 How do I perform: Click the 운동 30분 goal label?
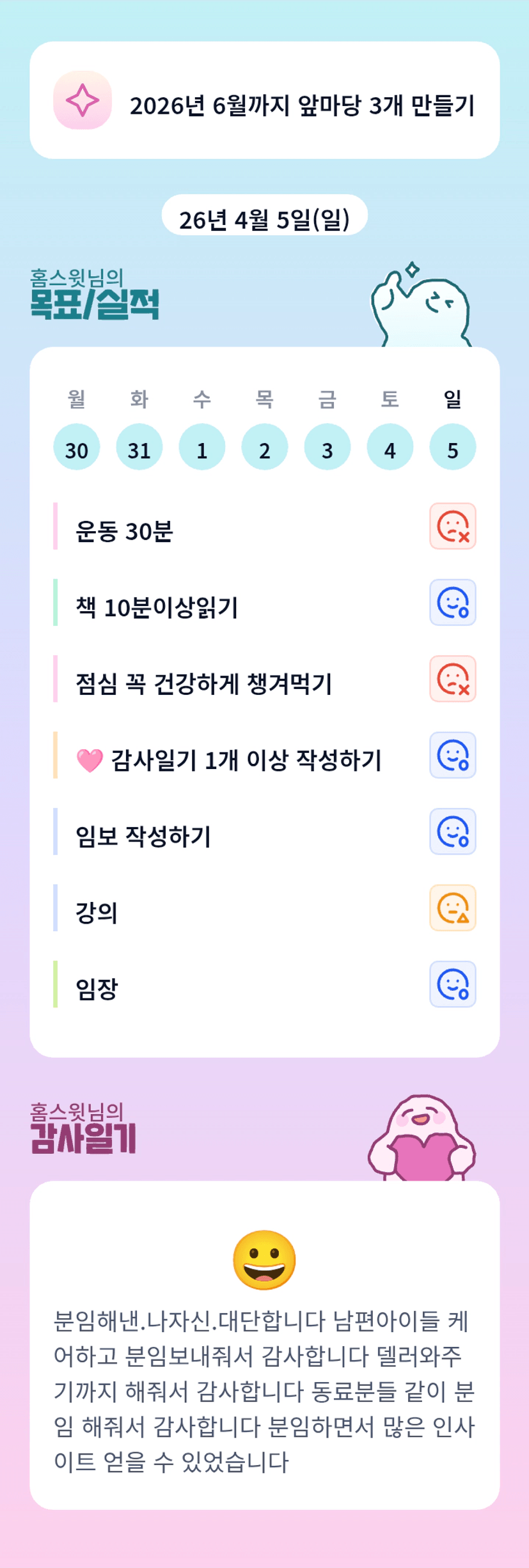pos(124,531)
